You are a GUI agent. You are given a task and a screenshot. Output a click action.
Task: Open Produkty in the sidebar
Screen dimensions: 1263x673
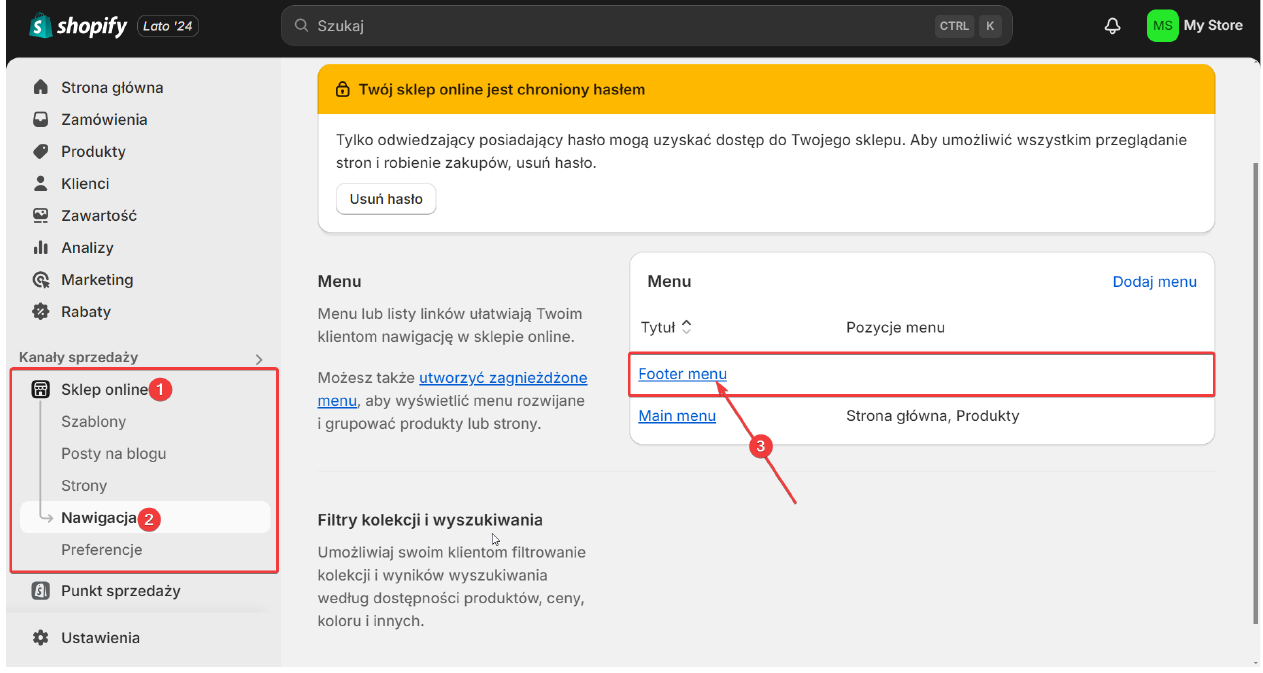coord(93,151)
